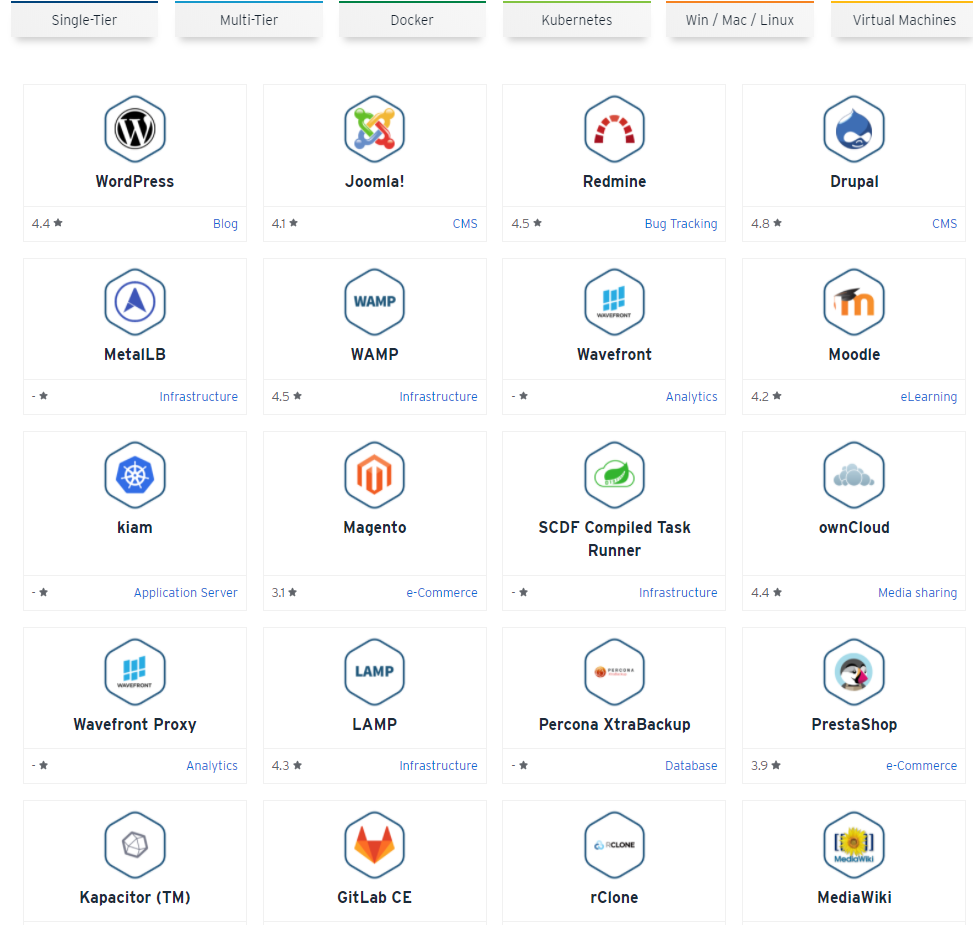Screen dimensions: 973x925
Task: Click the 4.5 star rating under Redmine
Action: [x=527, y=223]
